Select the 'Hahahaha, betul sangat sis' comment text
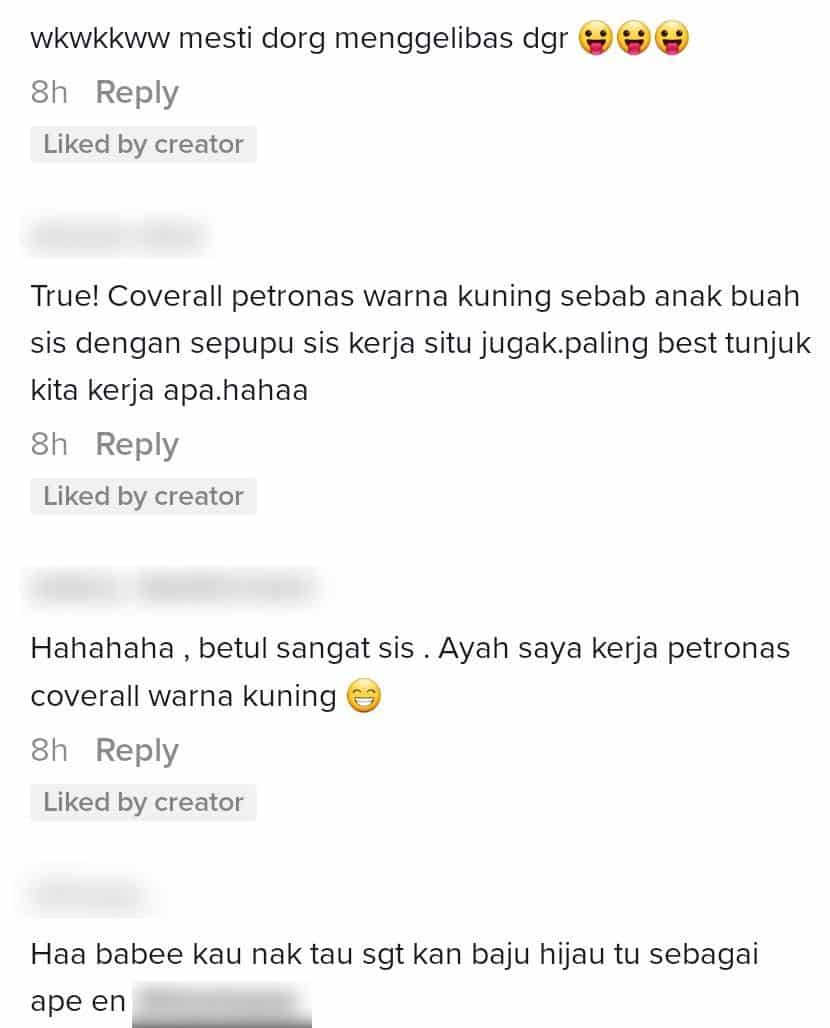 (x=410, y=672)
